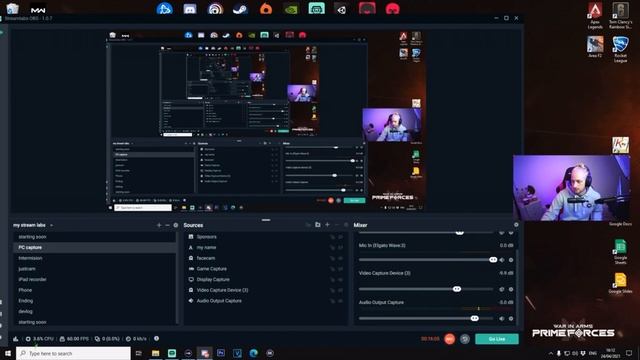Screen dimensions: 640x360
Task: Open File Explorer from the taskbar
Action: (156, 353)
